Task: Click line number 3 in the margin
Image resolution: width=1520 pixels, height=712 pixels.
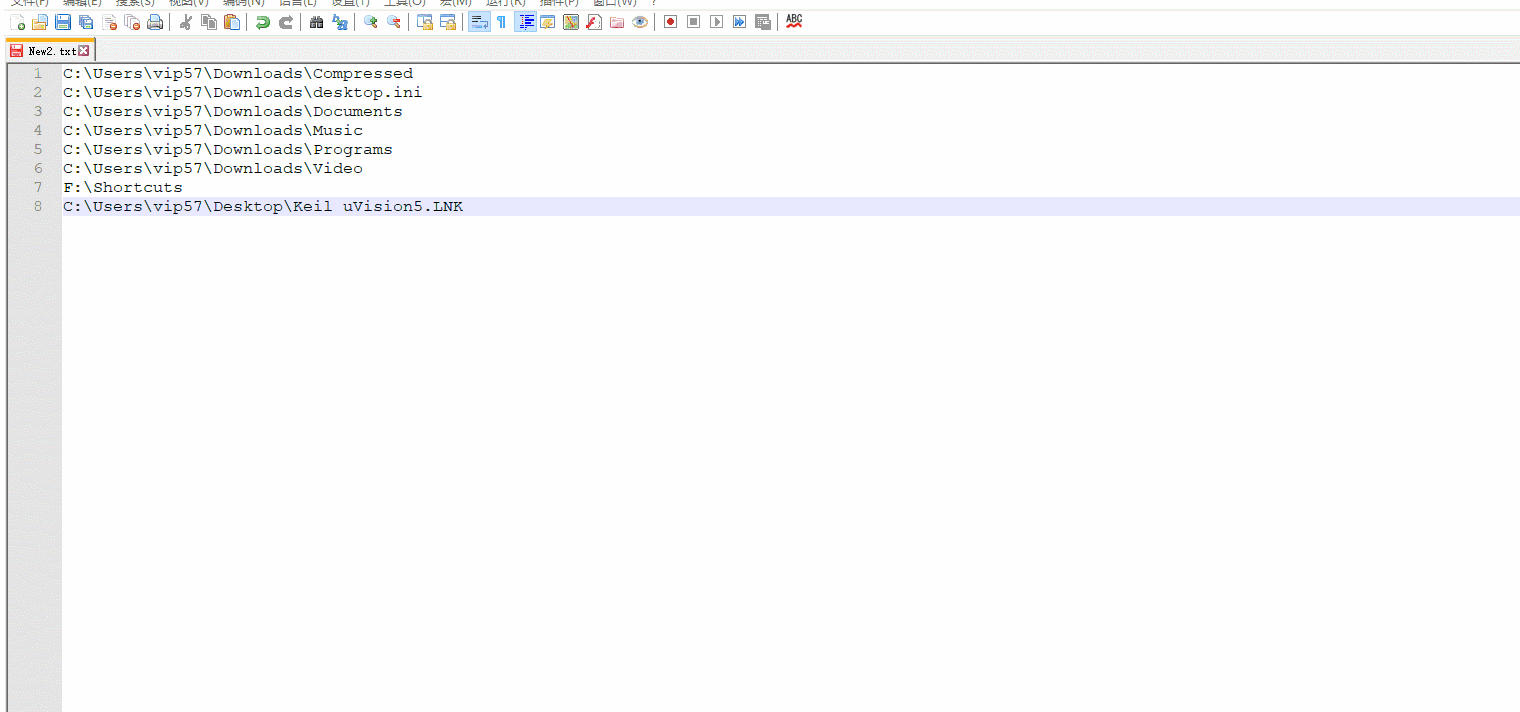Action: [38, 112]
